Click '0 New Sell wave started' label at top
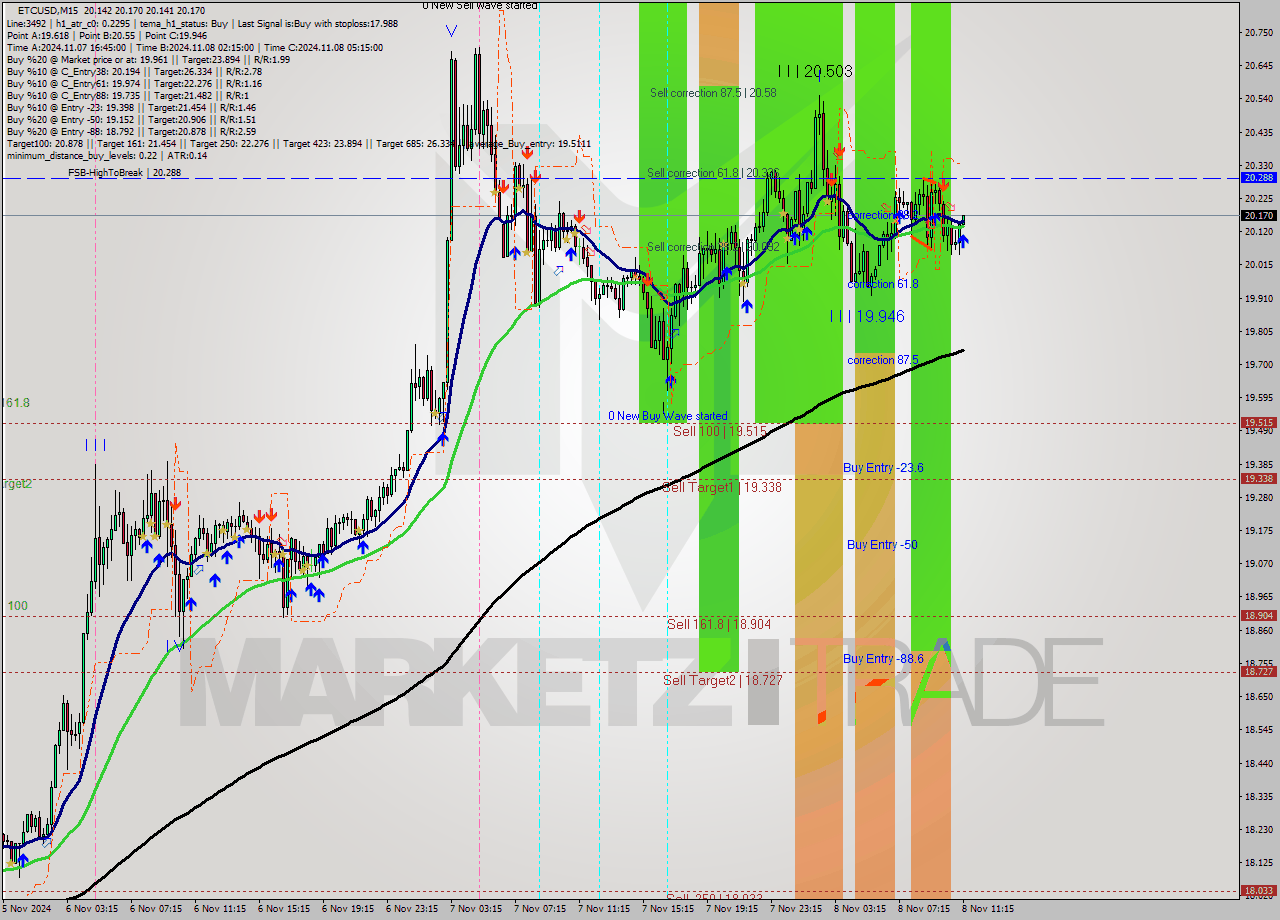 [479, 6]
